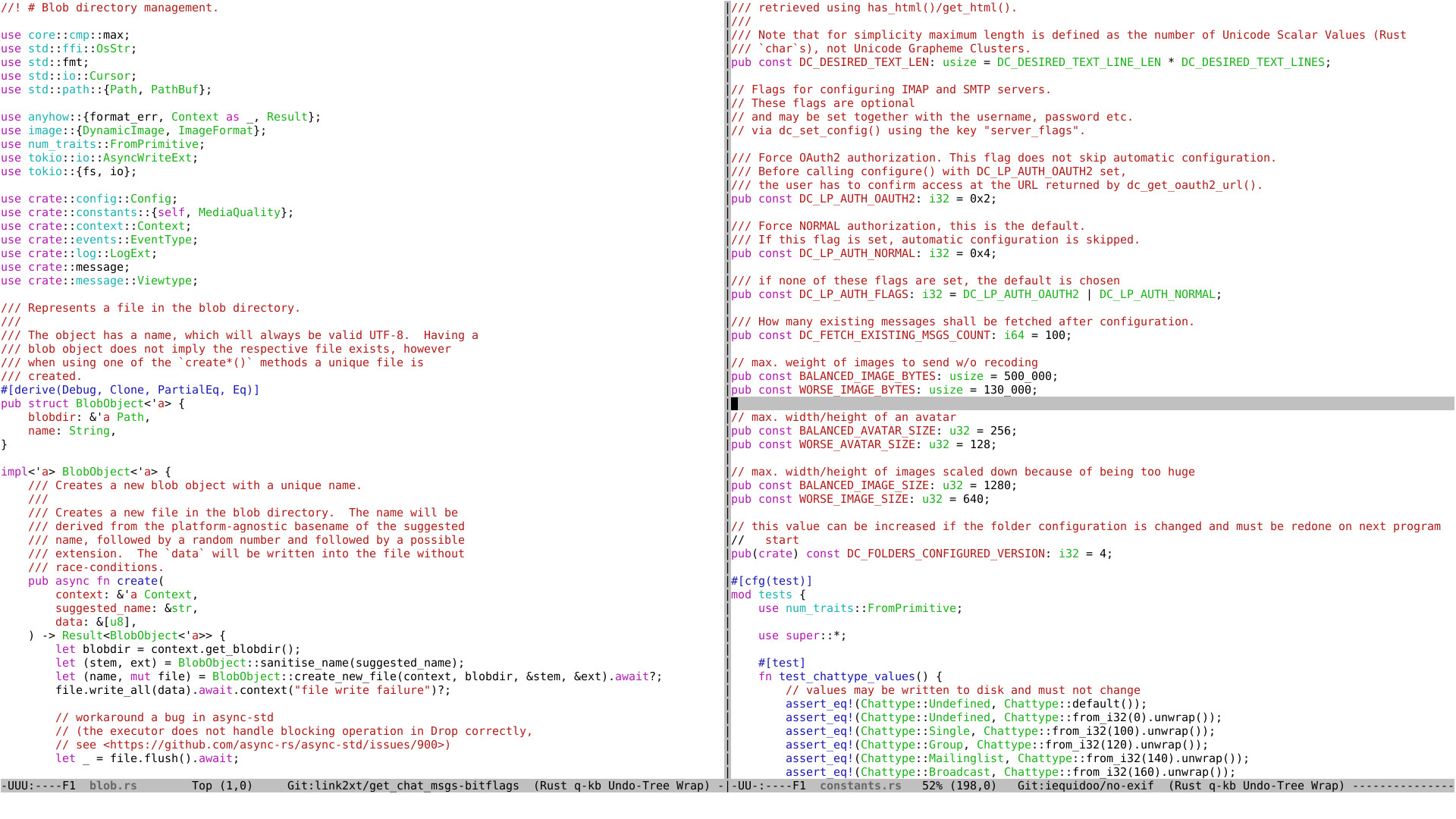Open the Git:iequidoo/no-exif branch indicator
This screenshot has height=819, width=1456.
click(x=1085, y=786)
